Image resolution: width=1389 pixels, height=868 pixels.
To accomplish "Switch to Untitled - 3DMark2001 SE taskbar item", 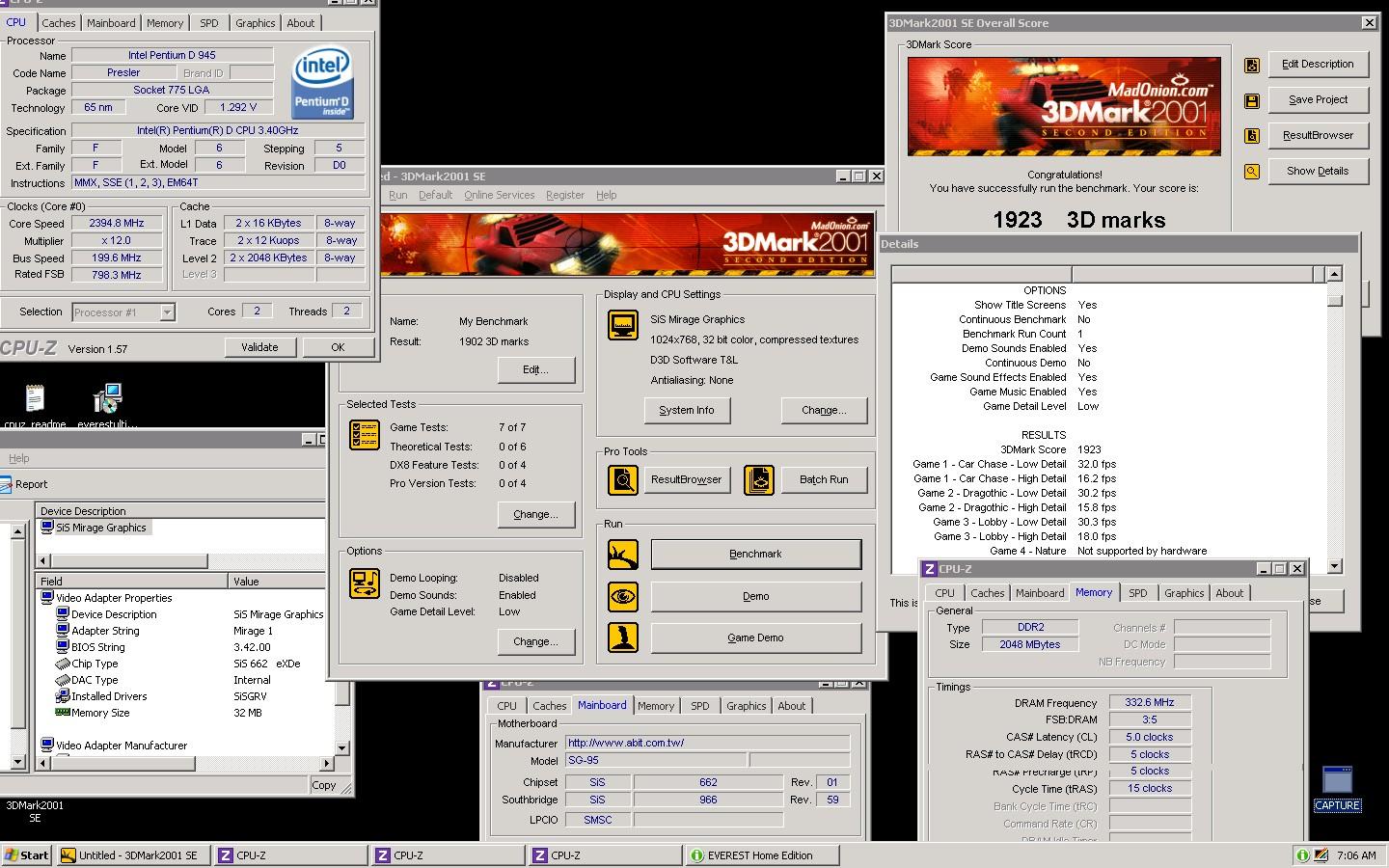I will [x=132, y=855].
